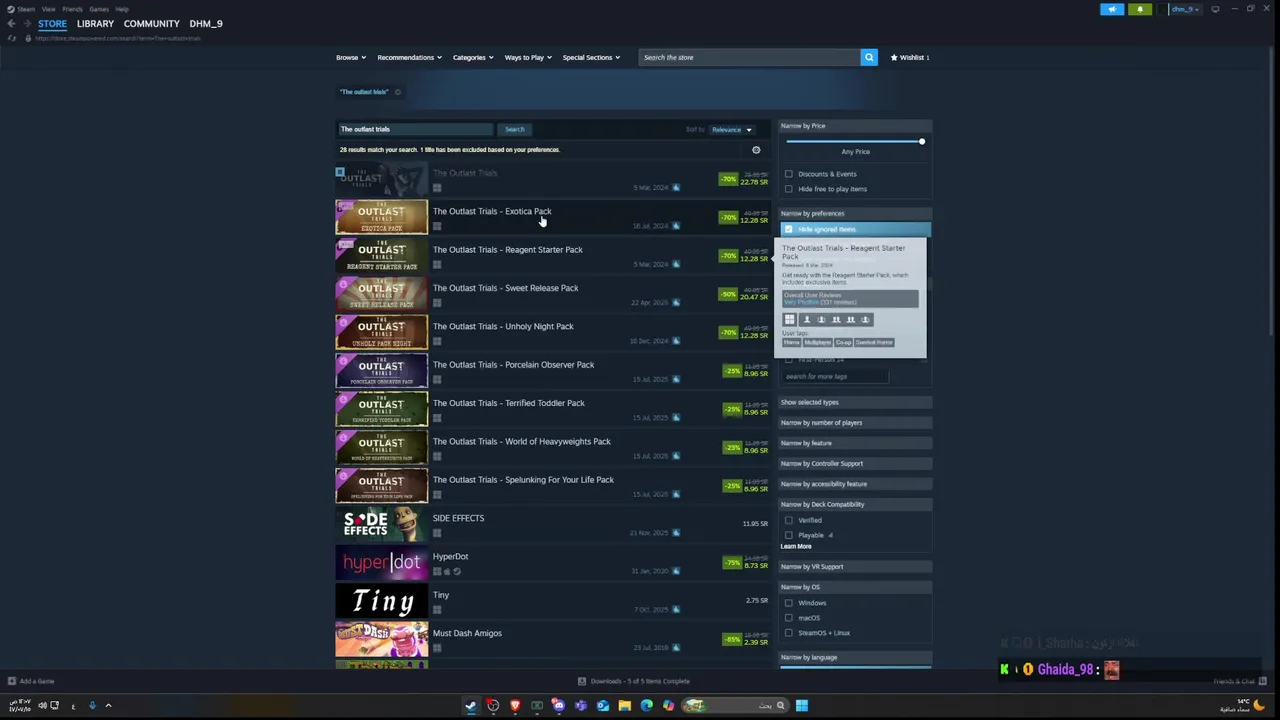
Task: Click the Steam logo in menu bar
Action: (12, 9)
